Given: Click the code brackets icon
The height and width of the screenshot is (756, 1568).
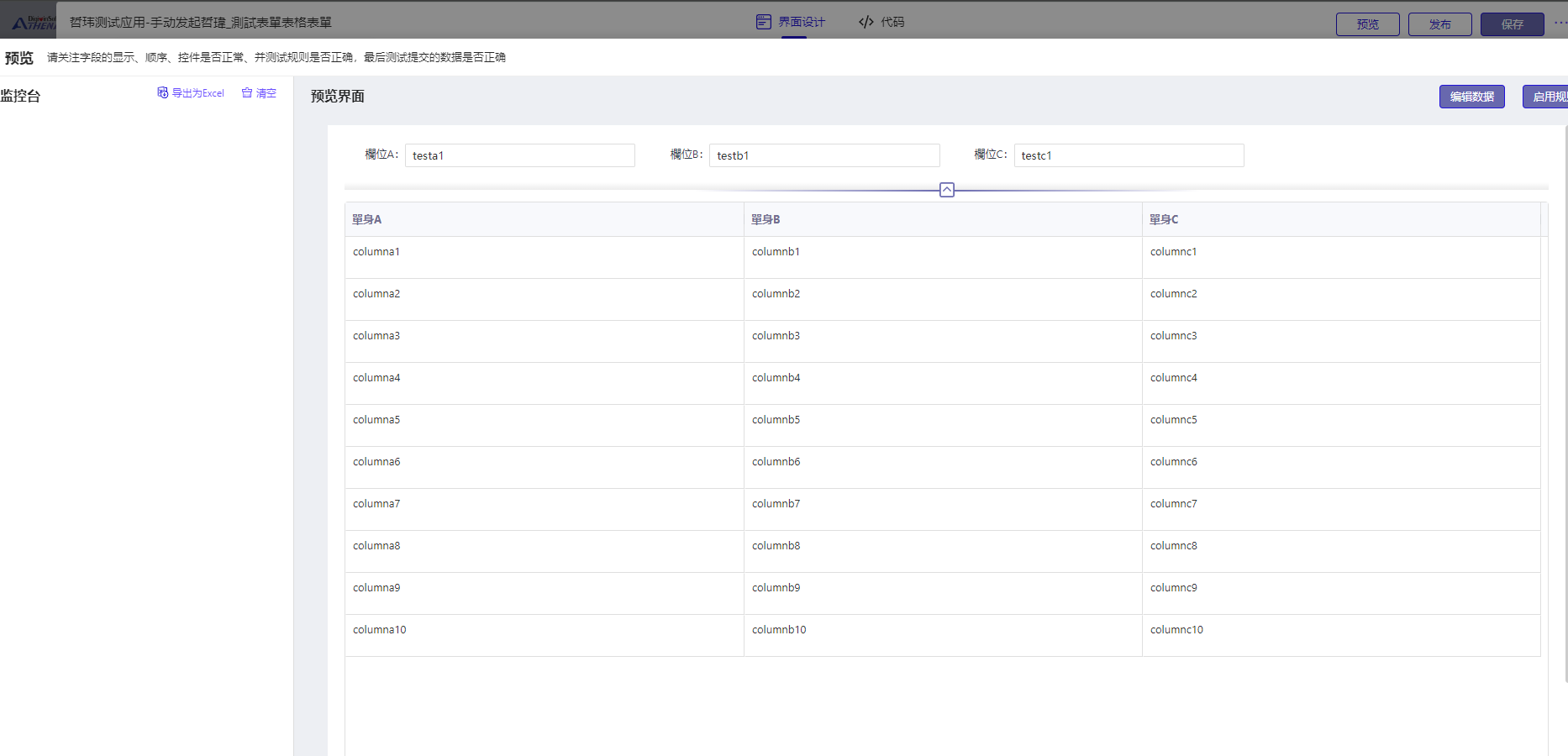Looking at the screenshot, I should [x=866, y=22].
